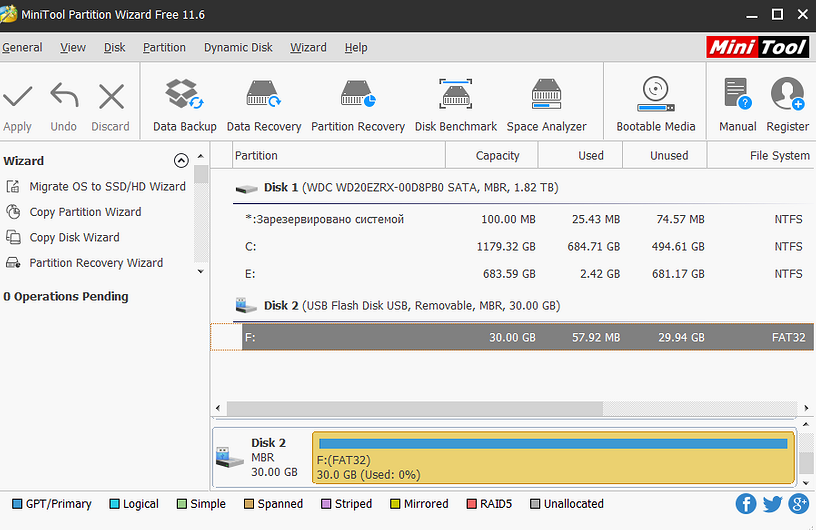Image resolution: width=816 pixels, height=530 pixels.
Task: Click the Undo arrow icon
Action: (x=64, y=97)
